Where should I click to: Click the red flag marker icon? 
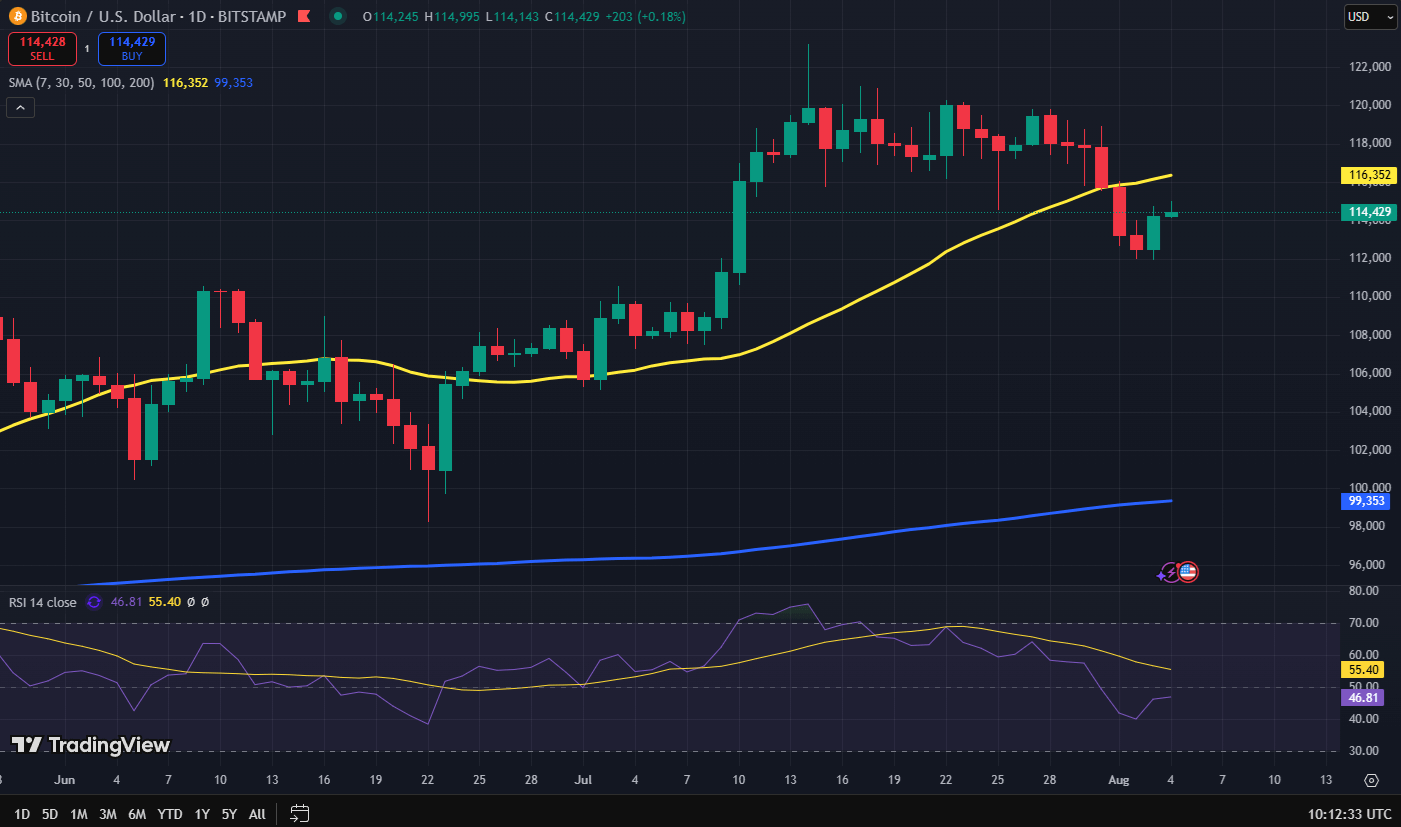(x=303, y=17)
